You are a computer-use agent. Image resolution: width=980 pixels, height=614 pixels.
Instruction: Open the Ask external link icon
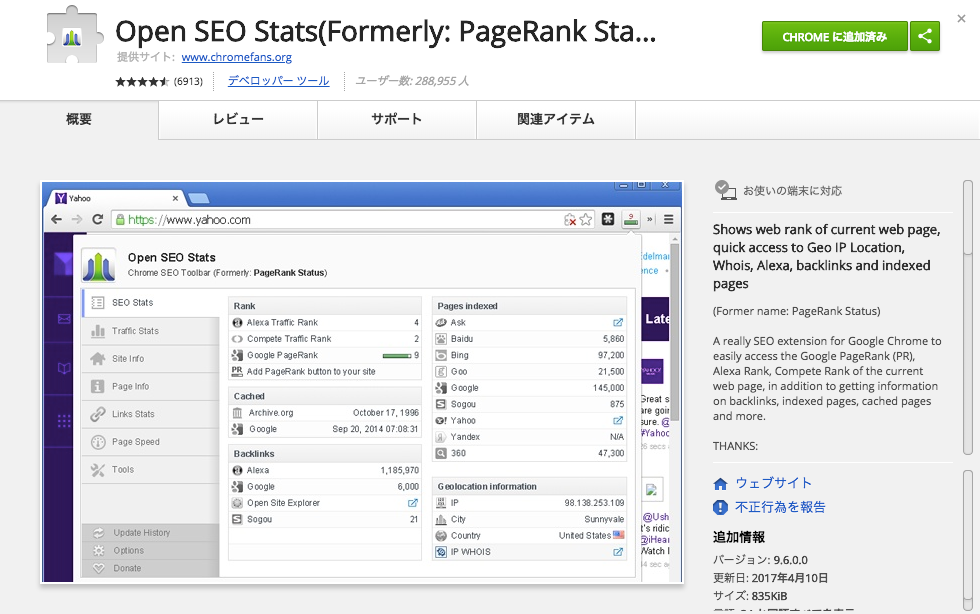pos(618,323)
